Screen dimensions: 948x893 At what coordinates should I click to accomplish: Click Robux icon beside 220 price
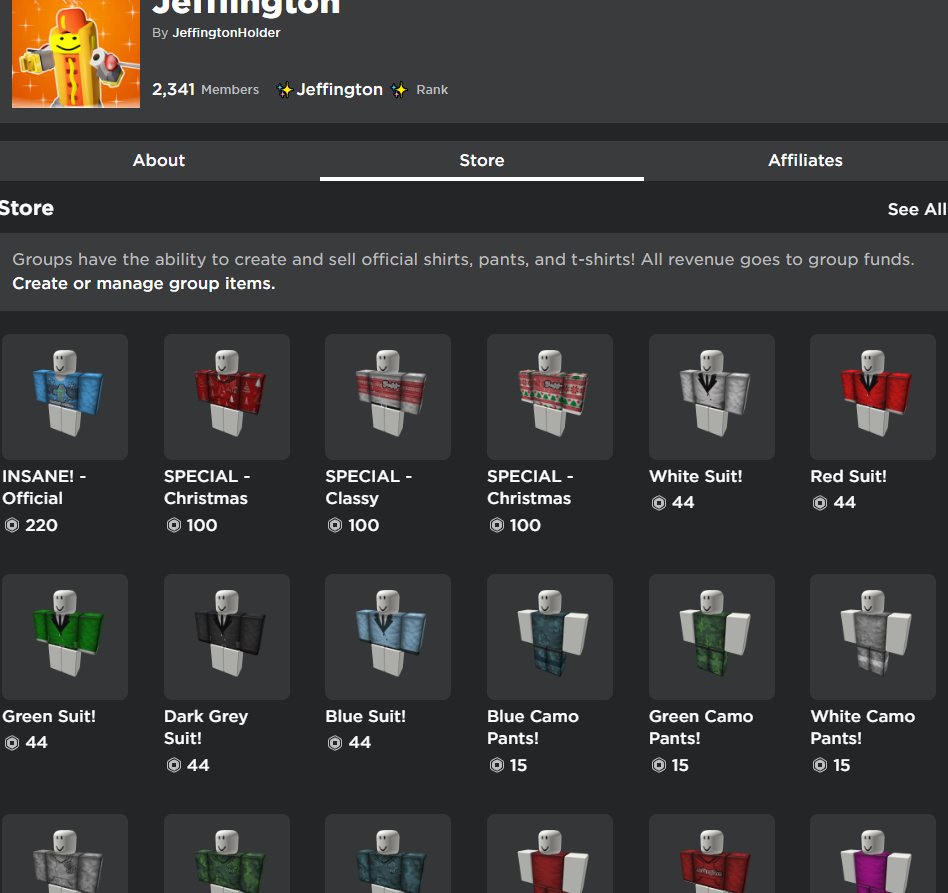pos(12,525)
